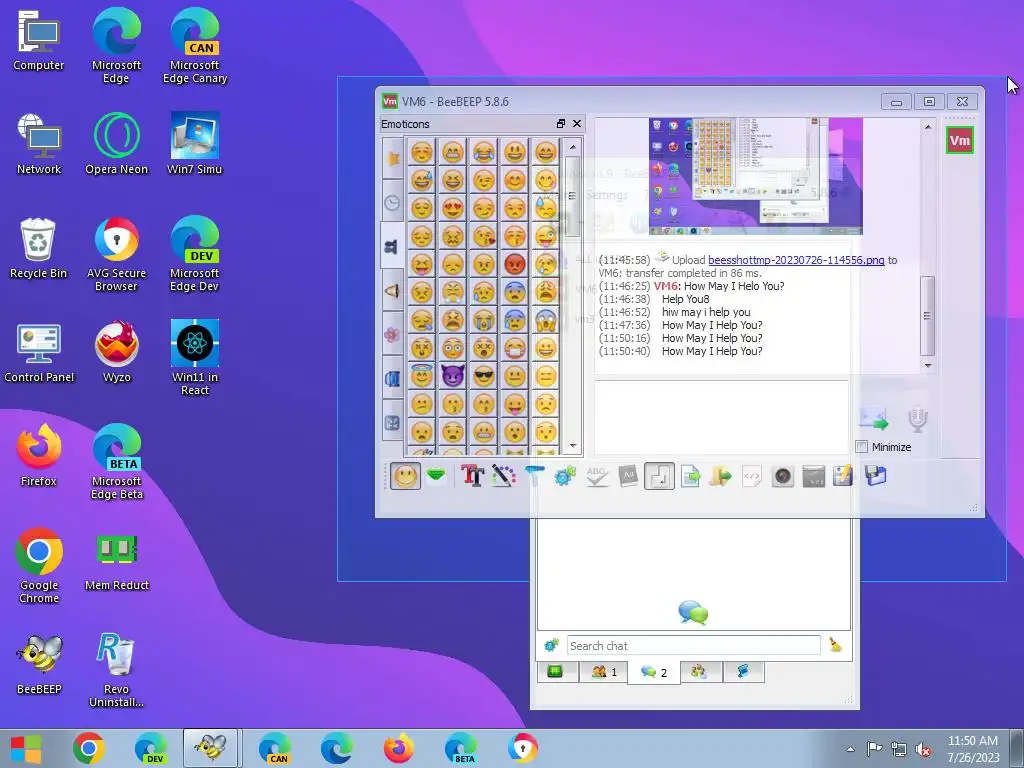Click the Windows Start button
This screenshot has height=768, width=1024.
[27, 748]
